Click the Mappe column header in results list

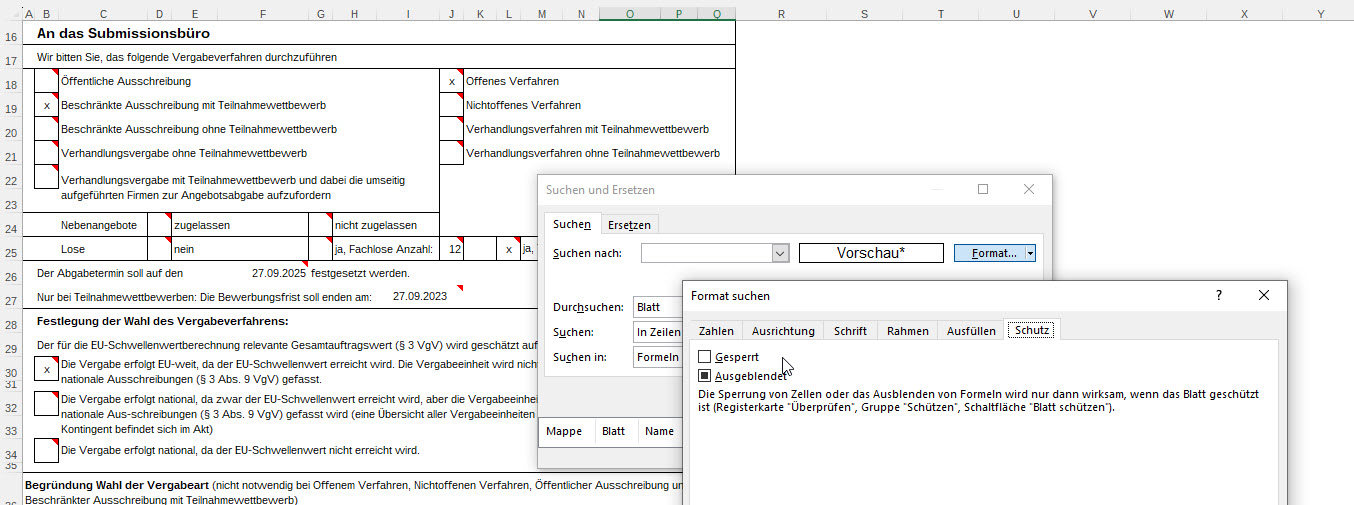564,432
